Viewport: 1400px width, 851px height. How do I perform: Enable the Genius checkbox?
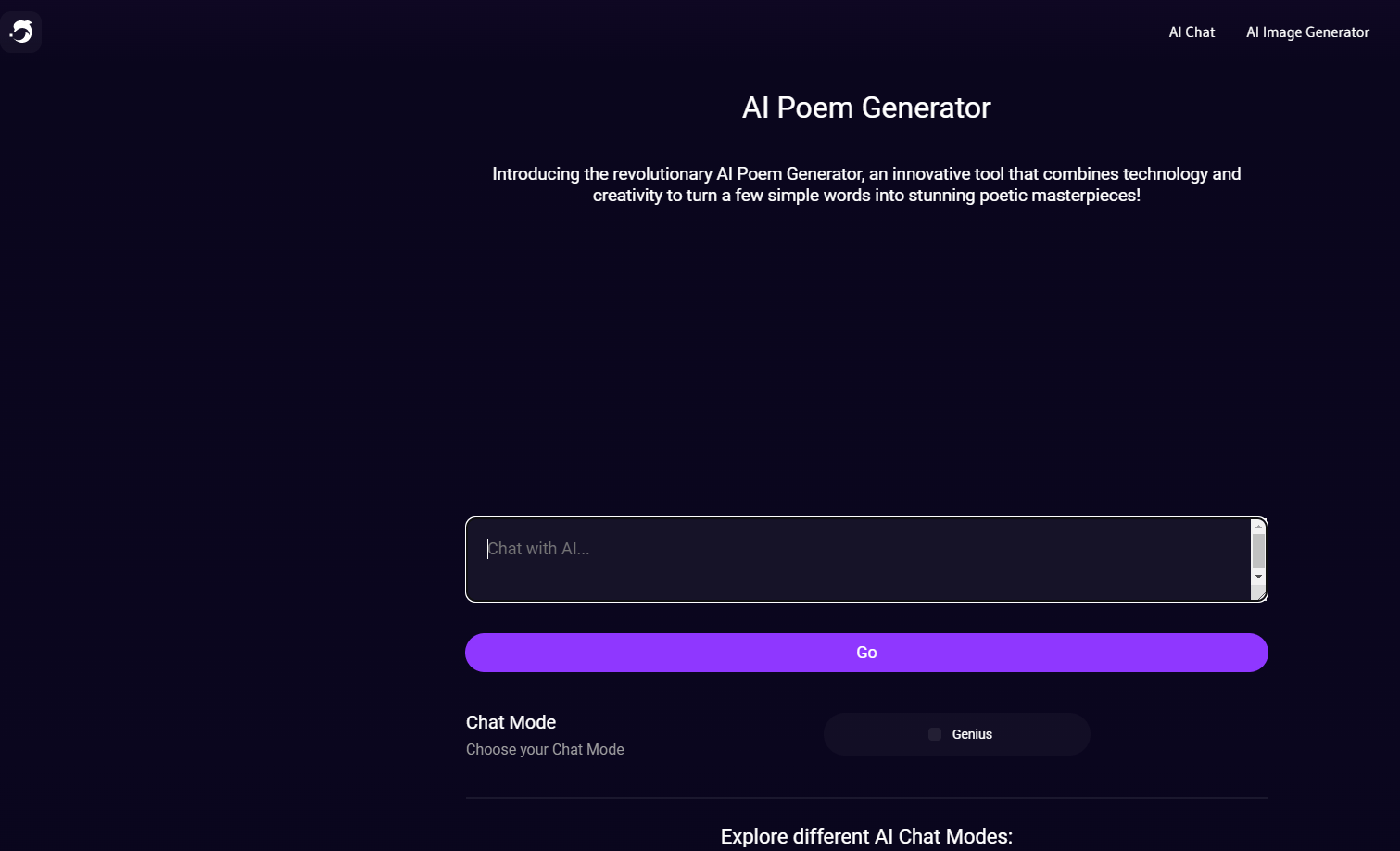coord(935,734)
